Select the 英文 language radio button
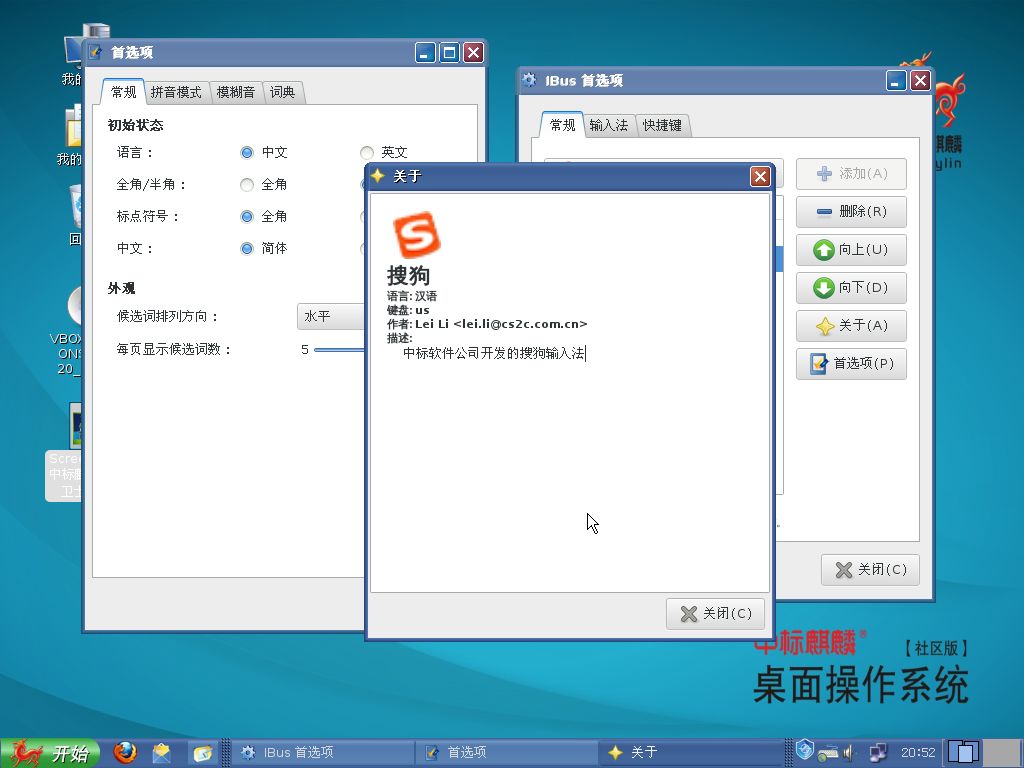The width and height of the screenshot is (1024, 768). click(367, 152)
